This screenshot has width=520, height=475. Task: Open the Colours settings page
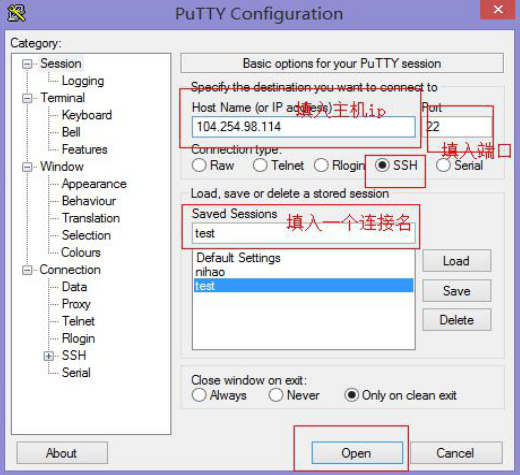(81, 252)
